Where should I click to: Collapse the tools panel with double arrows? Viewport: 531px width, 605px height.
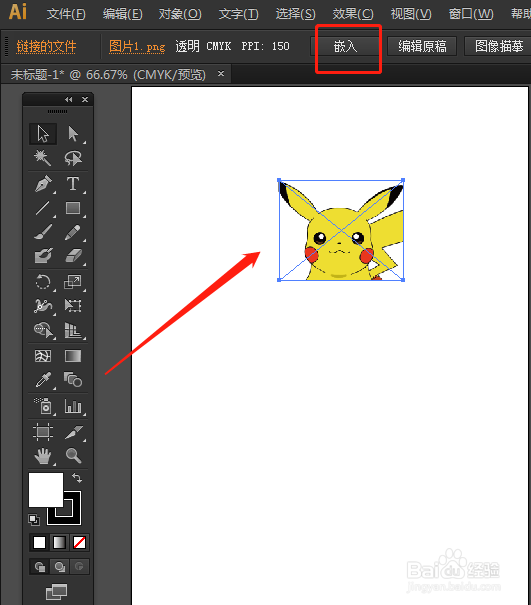[69, 100]
